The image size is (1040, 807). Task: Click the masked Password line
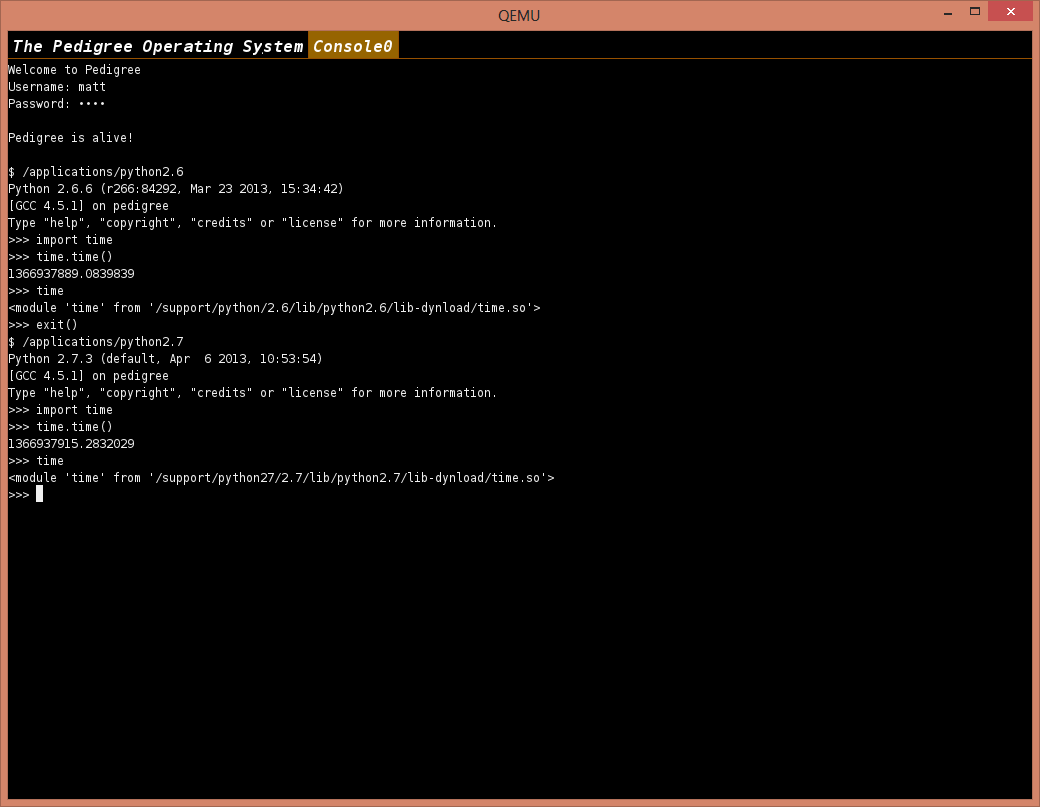[56, 103]
